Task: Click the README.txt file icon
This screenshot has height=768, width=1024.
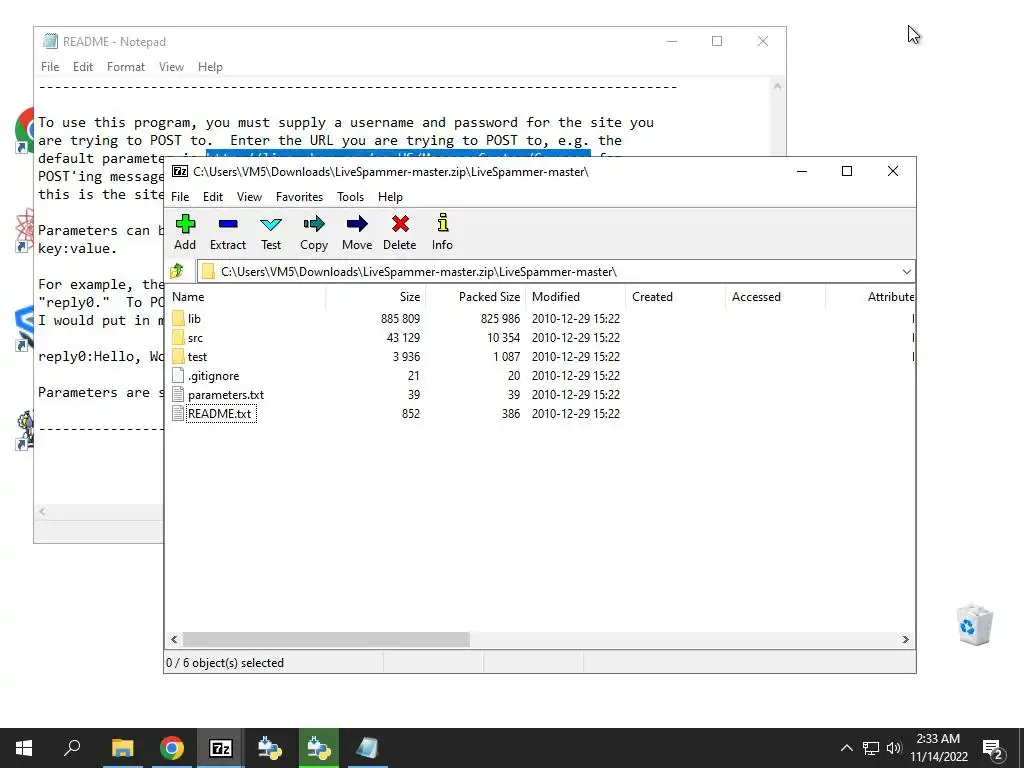Action: coord(178,413)
